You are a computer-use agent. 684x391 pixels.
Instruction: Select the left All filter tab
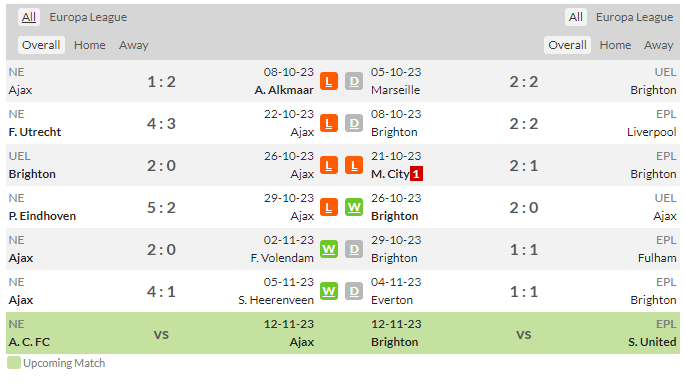click(29, 17)
